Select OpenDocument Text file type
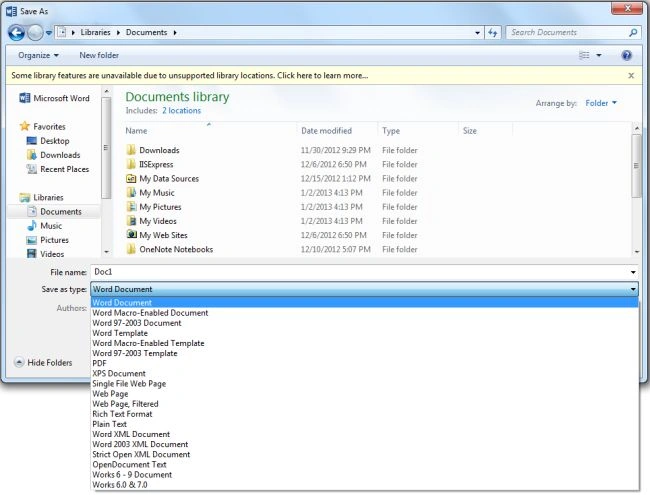 [364, 465]
